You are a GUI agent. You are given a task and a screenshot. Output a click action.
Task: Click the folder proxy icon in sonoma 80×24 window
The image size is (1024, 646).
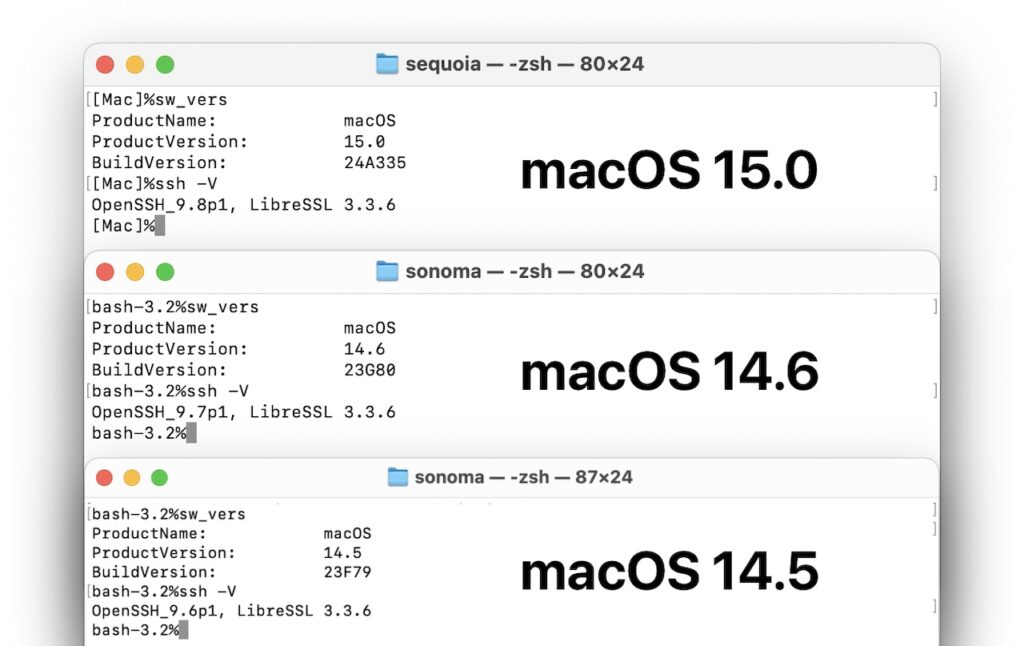click(x=388, y=270)
